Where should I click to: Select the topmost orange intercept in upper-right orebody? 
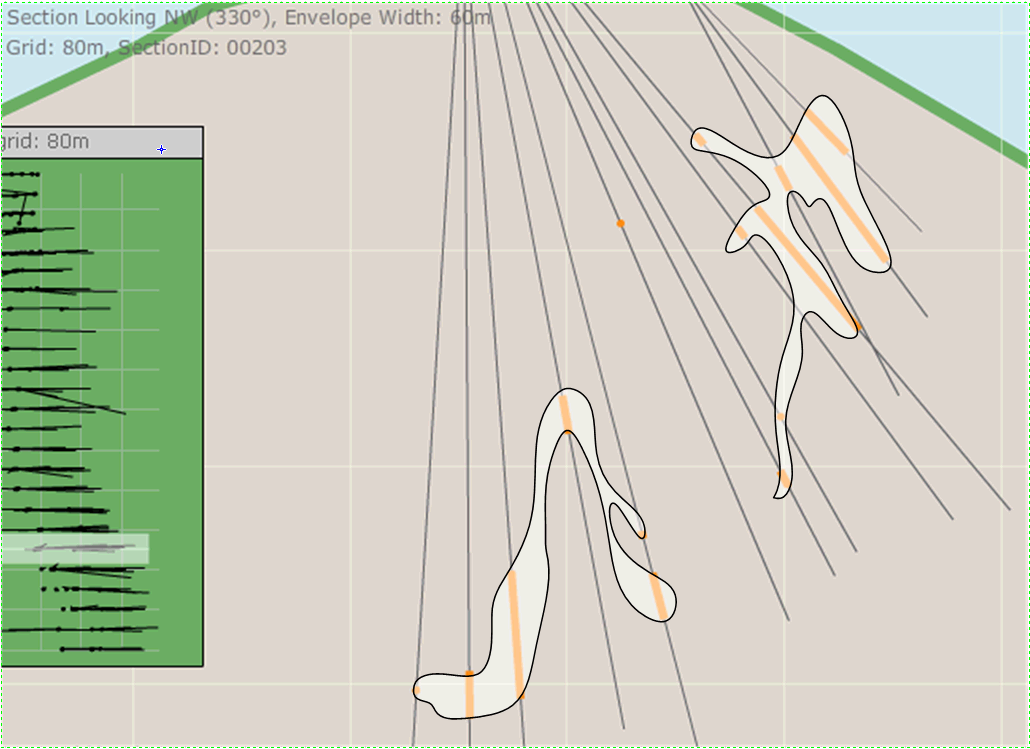(x=826, y=131)
